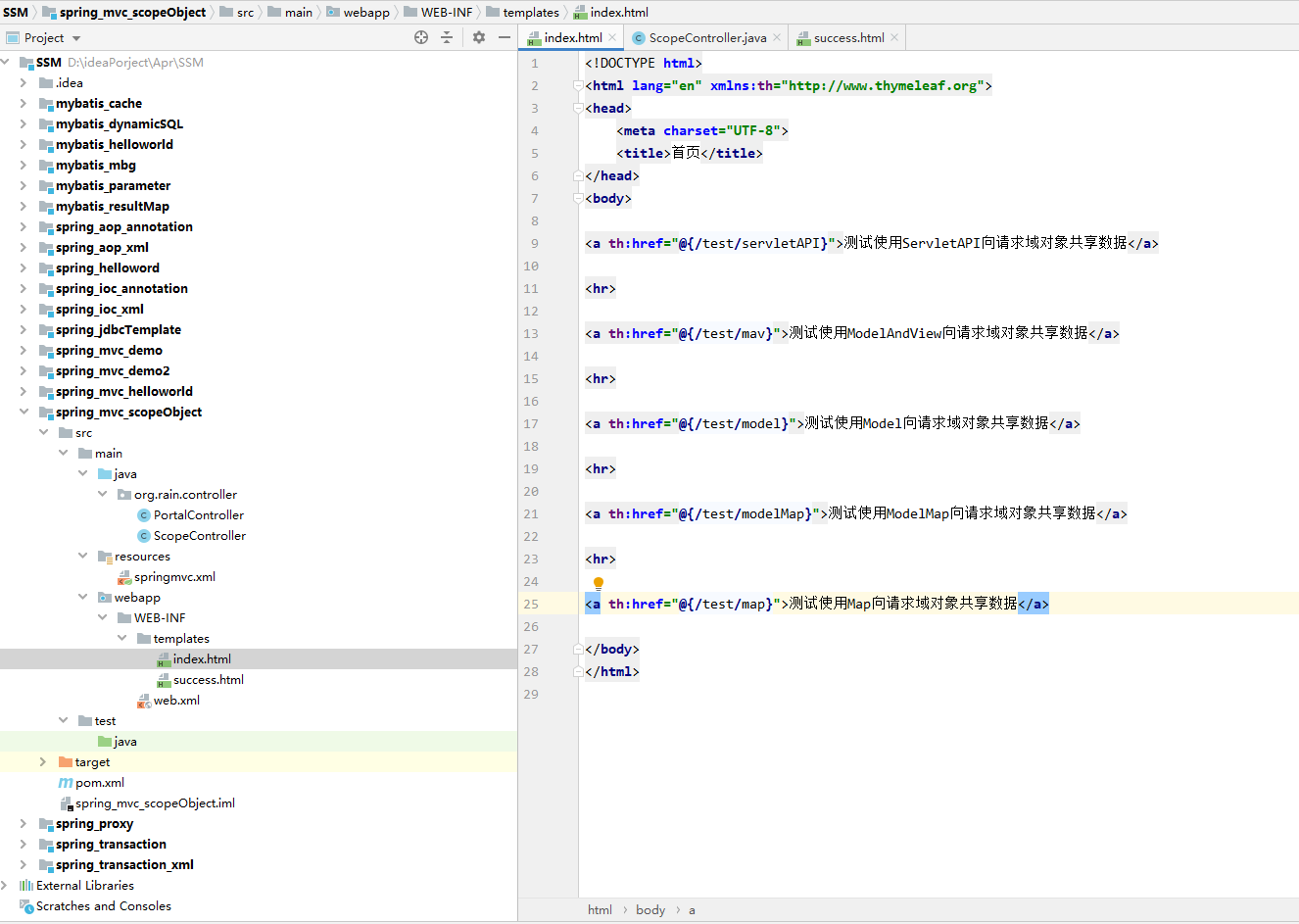The width and height of the screenshot is (1299, 924).
Task: Click the ScopeController class icon in tree
Action: click(144, 536)
